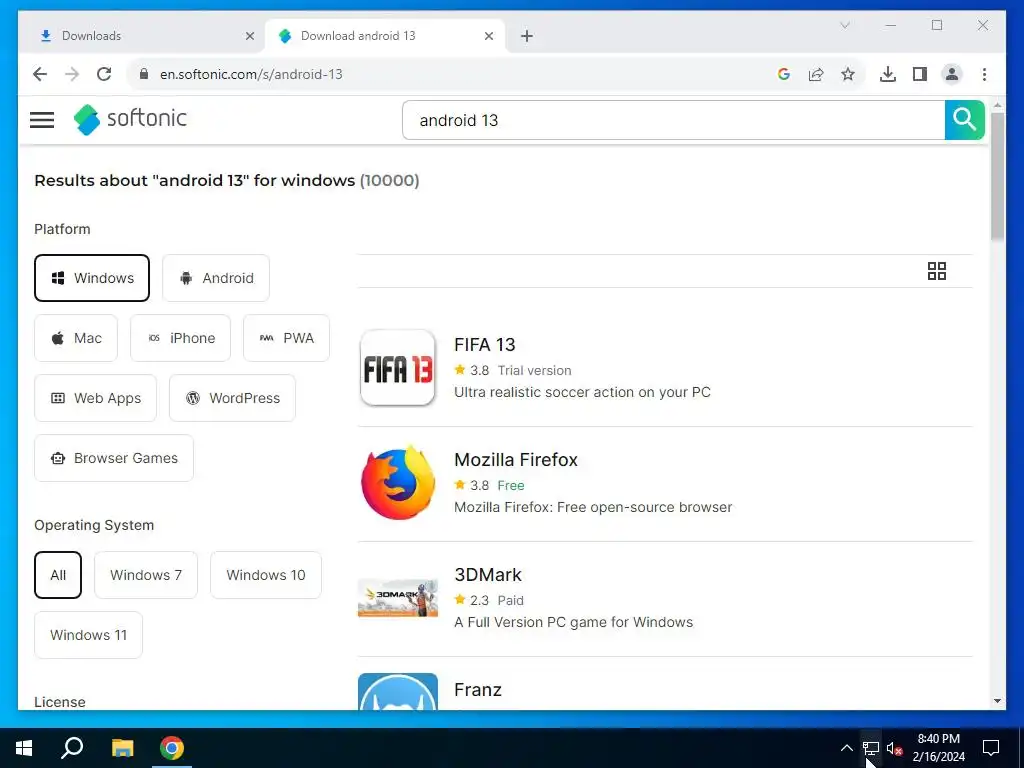This screenshot has width=1024, height=768.
Task: Open Windows taskbar search
Action: click(72, 748)
